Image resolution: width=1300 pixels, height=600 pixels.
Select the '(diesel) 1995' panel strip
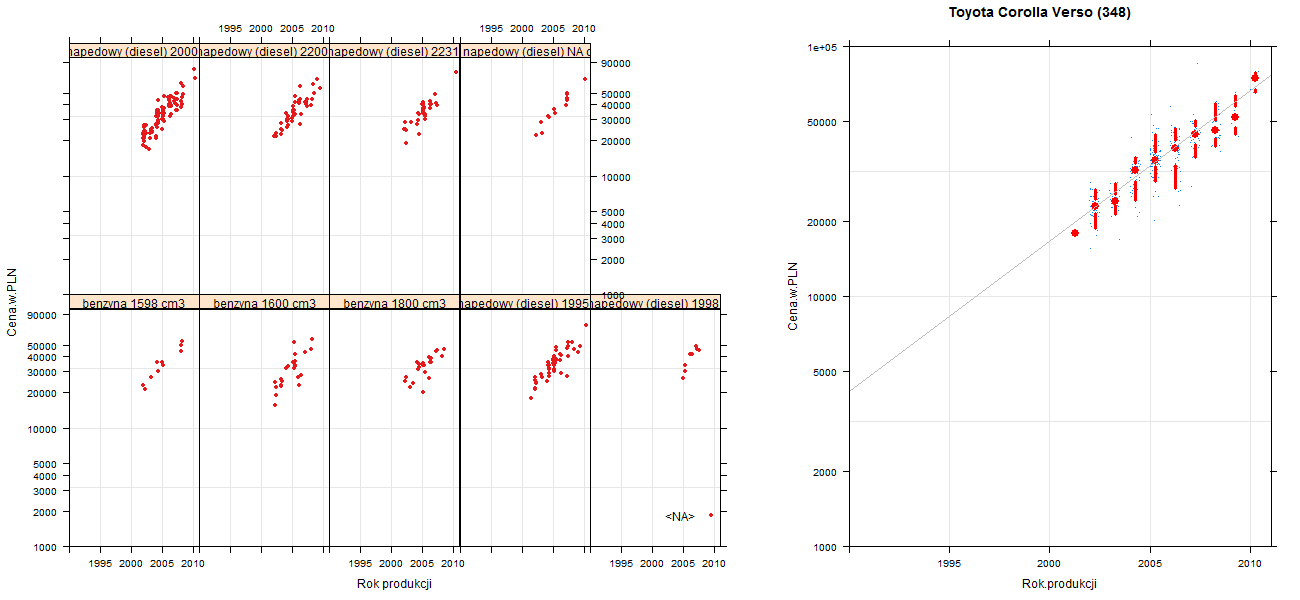point(525,302)
